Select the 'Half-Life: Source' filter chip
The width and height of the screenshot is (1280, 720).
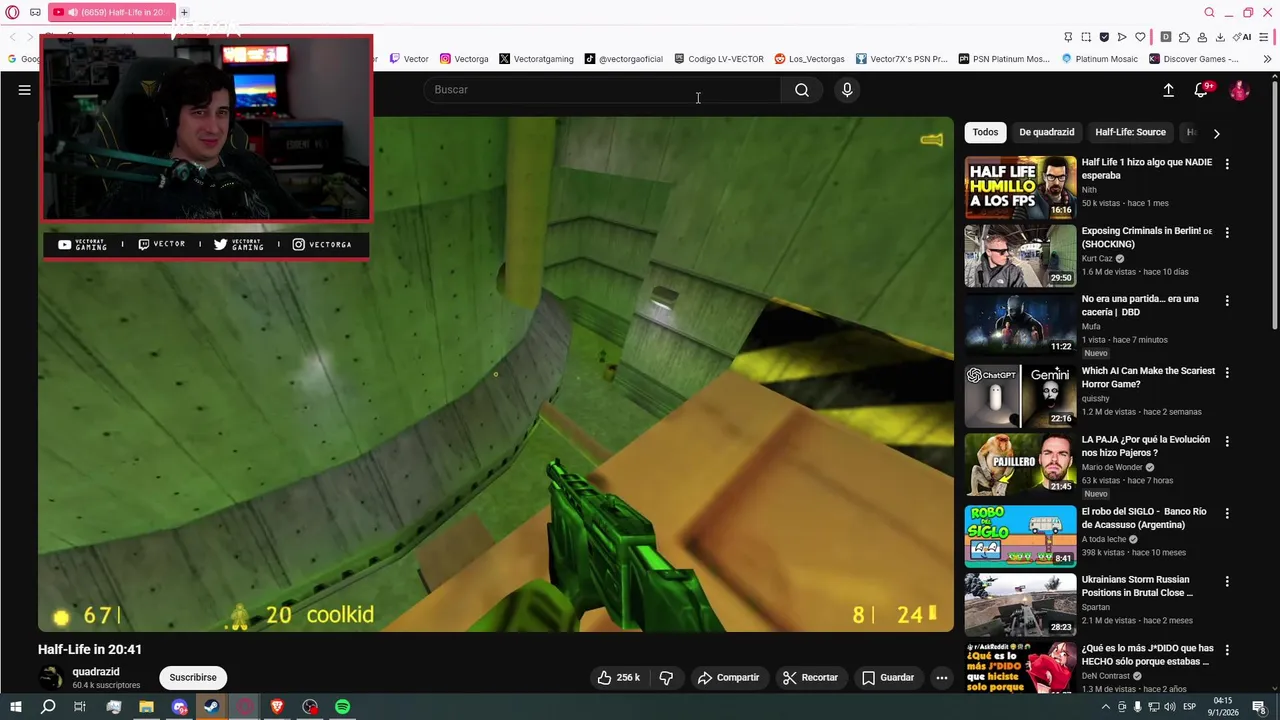tap(1130, 132)
